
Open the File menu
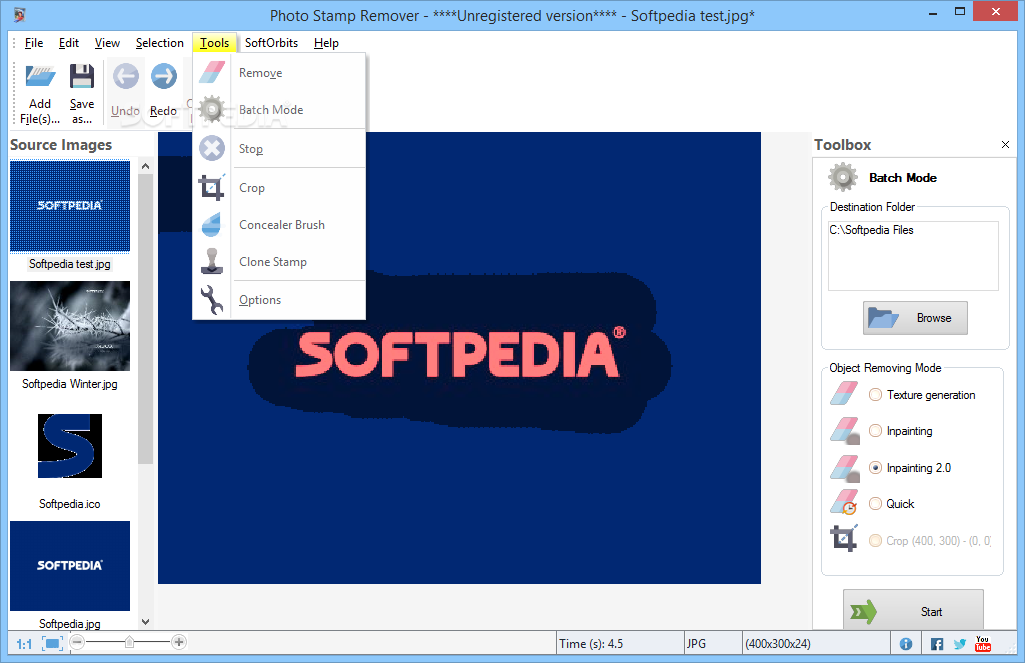coord(34,43)
